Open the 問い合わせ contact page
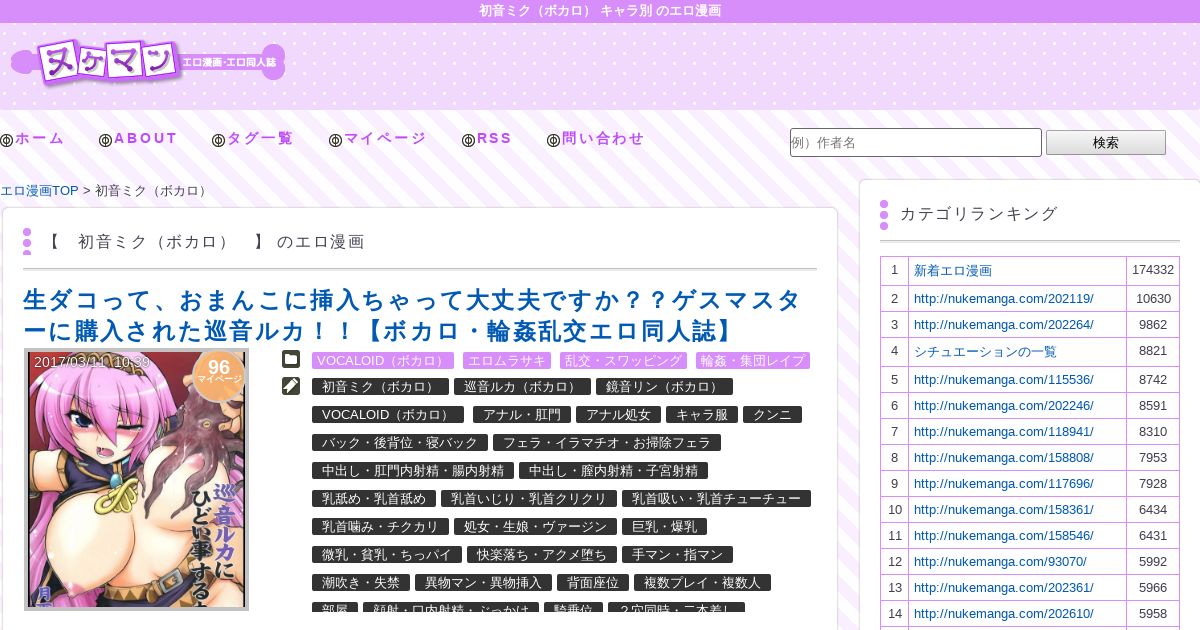 (x=596, y=139)
